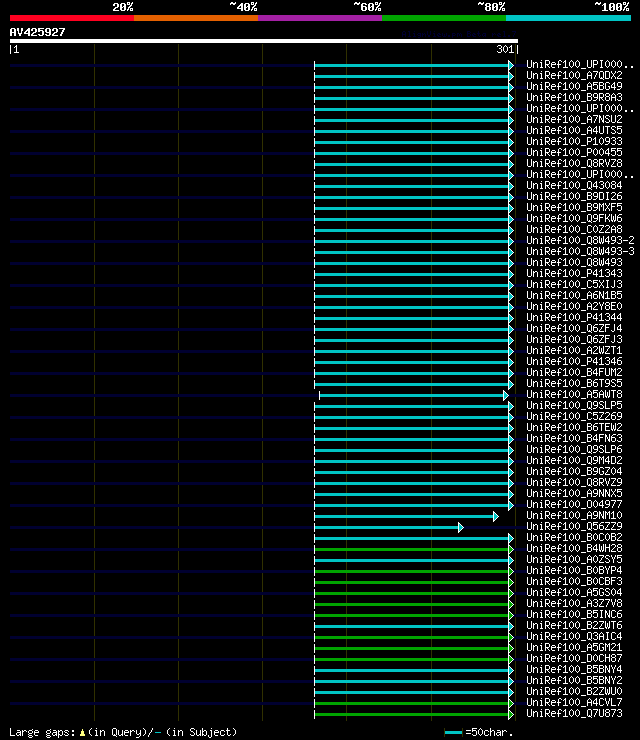Image resolution: width=640 pixels, height=740 pixels.
Task: Click the UniRef100_Q8W493-3 isoform label
Action: [x=581, y=251]
